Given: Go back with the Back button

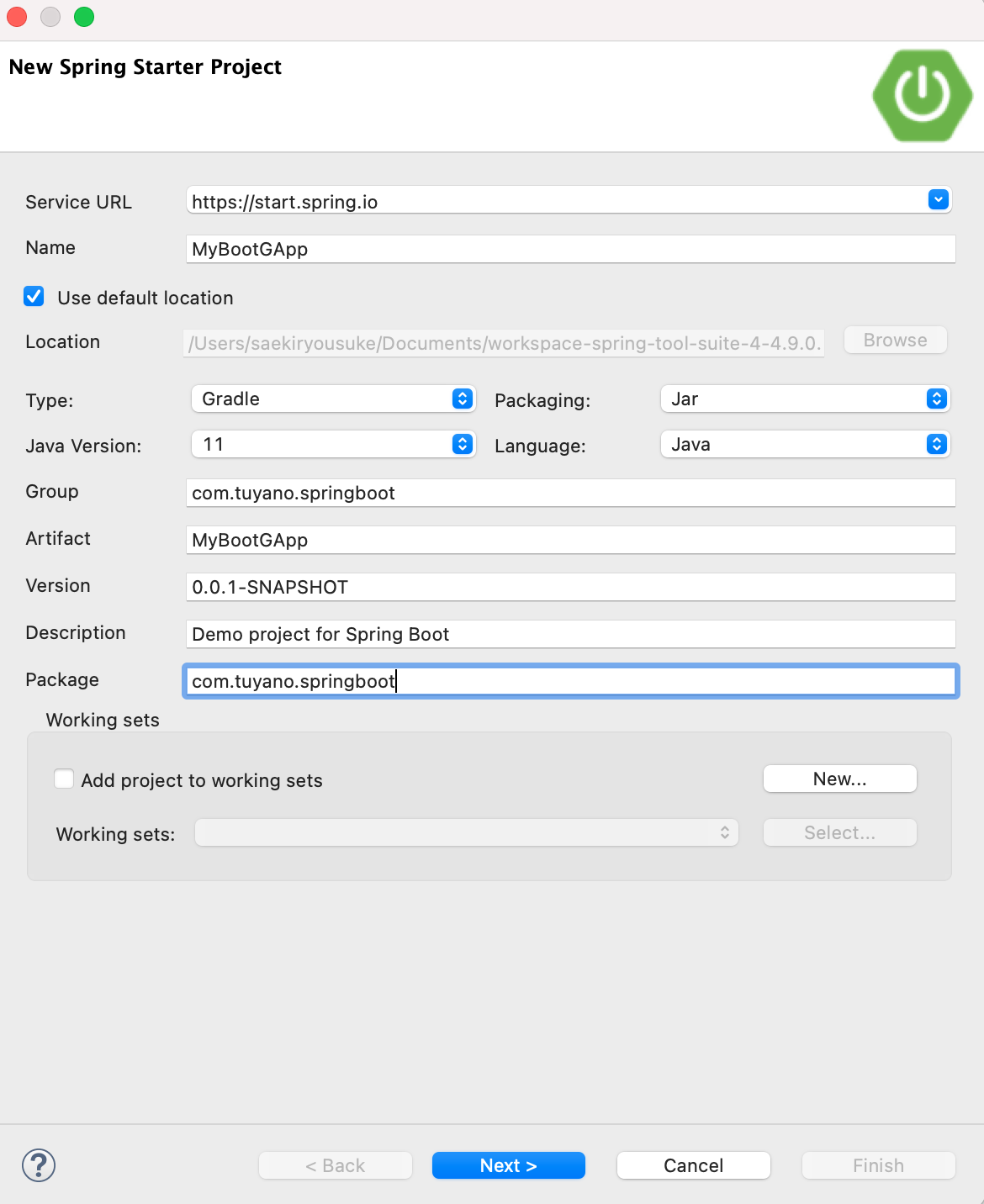Looking at the screenshot, I should 335,1165.
